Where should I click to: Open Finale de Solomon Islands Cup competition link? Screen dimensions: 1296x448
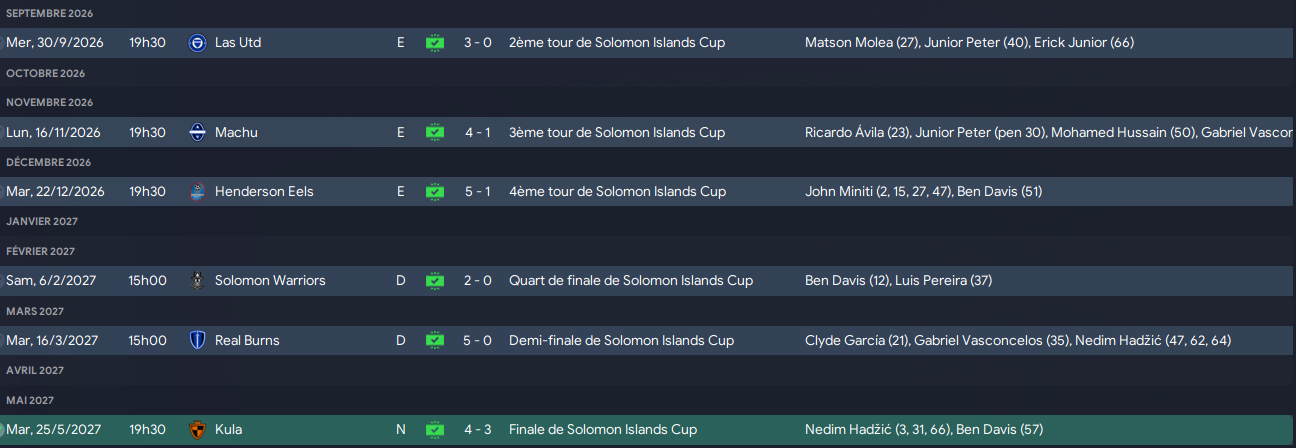point(603,430)
